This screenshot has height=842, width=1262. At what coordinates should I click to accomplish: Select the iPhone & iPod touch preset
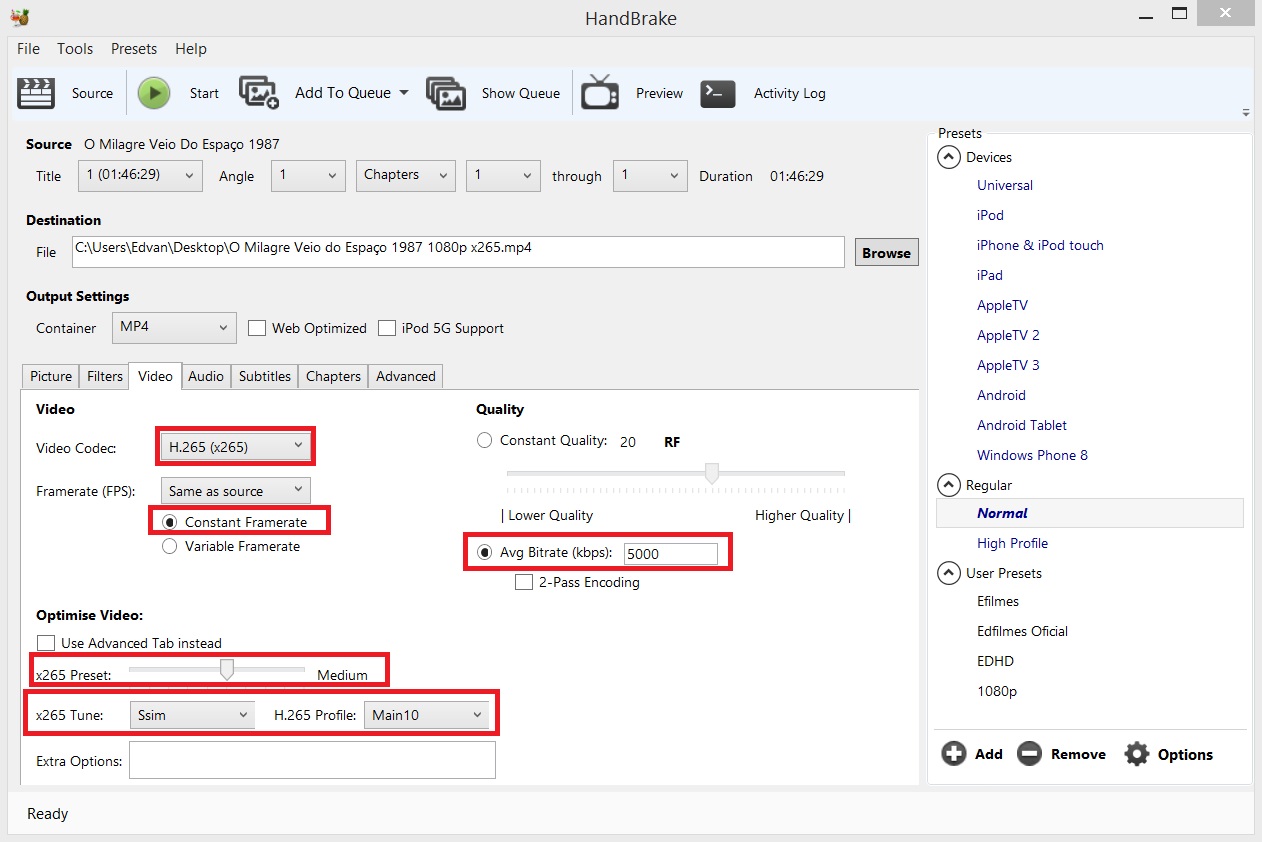point(1040,245)
